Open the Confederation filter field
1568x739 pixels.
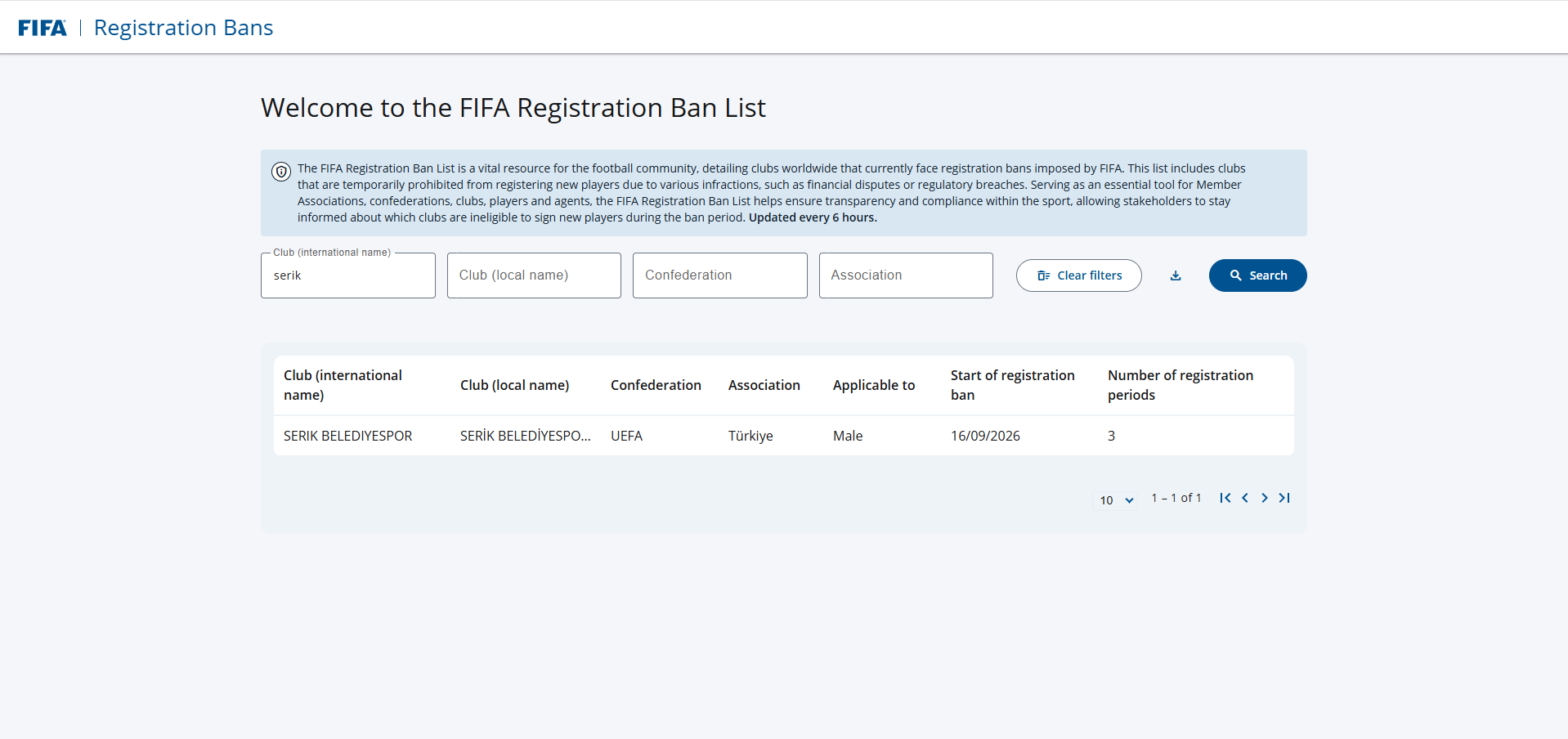tap(720, 275)
